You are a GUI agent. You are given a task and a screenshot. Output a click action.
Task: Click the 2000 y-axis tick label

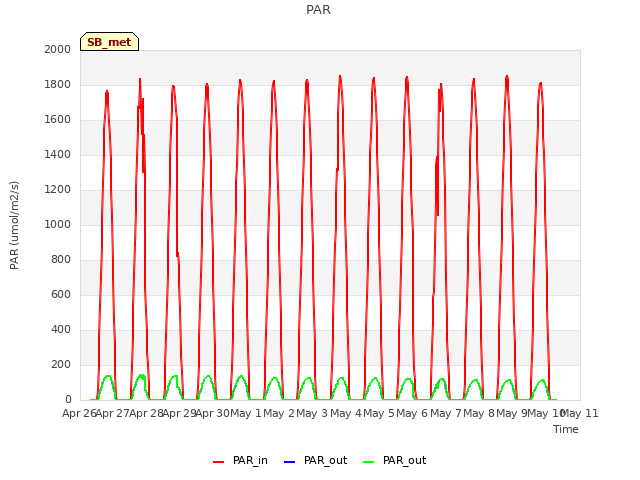click(58, 49)
